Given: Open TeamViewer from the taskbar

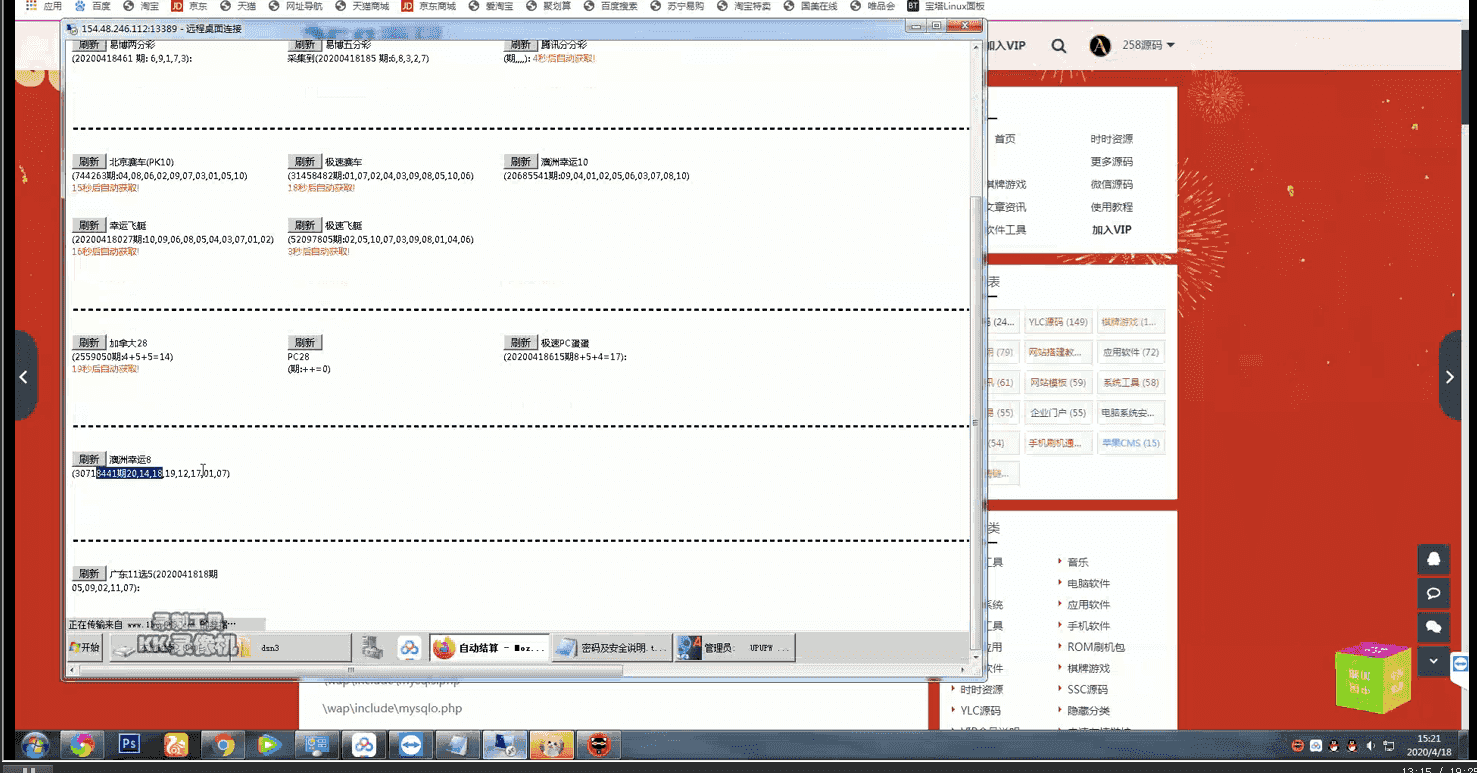Looking at the screenshot, I should (x=411, y=744).
